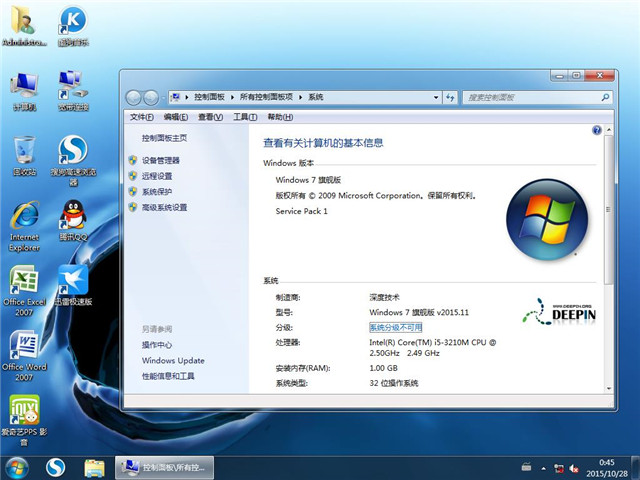Click the Windows 7 logo image
The height and width of the screenshot is (480, 640).
pos(547,220)
